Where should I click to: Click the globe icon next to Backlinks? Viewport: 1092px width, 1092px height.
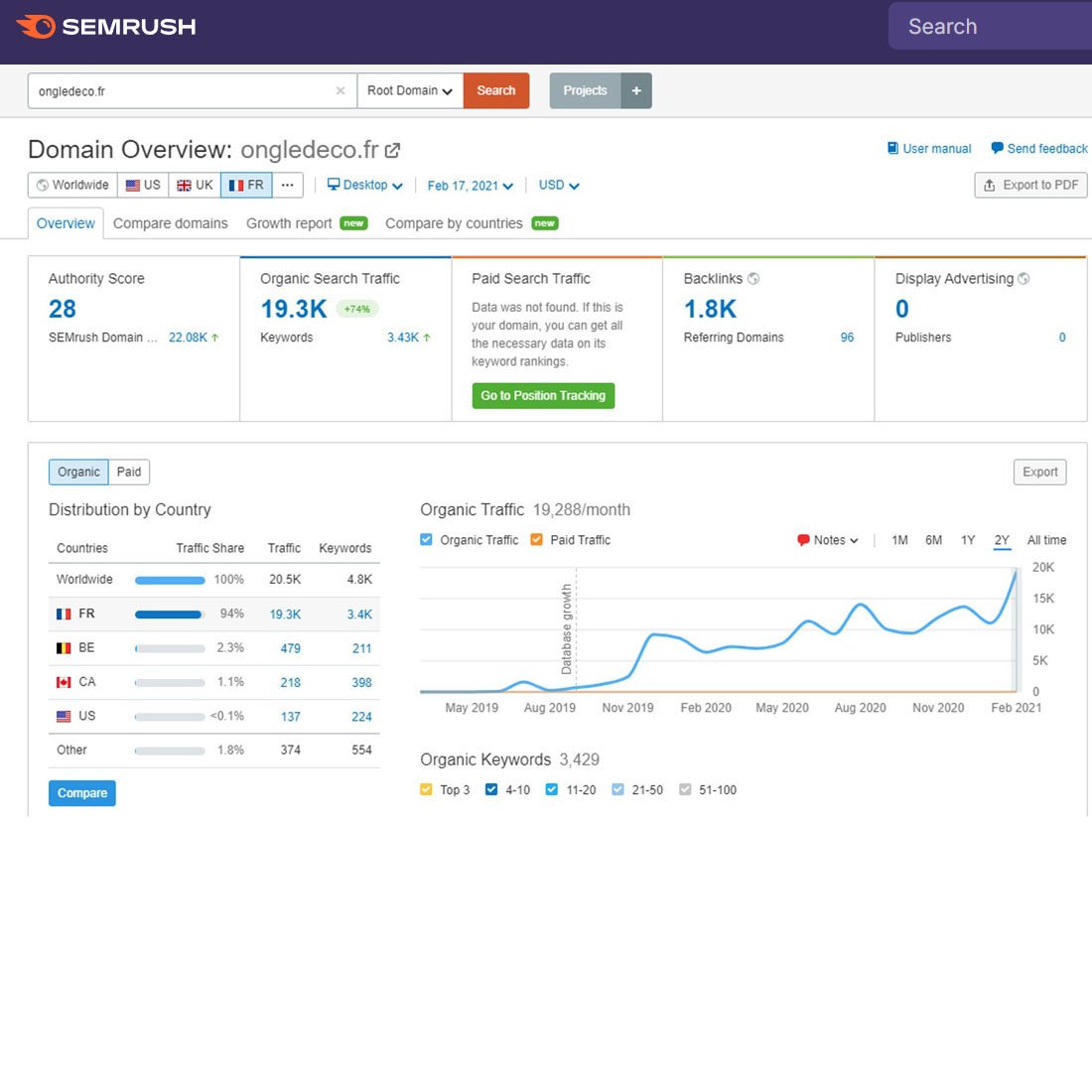(x=753, y=279)
